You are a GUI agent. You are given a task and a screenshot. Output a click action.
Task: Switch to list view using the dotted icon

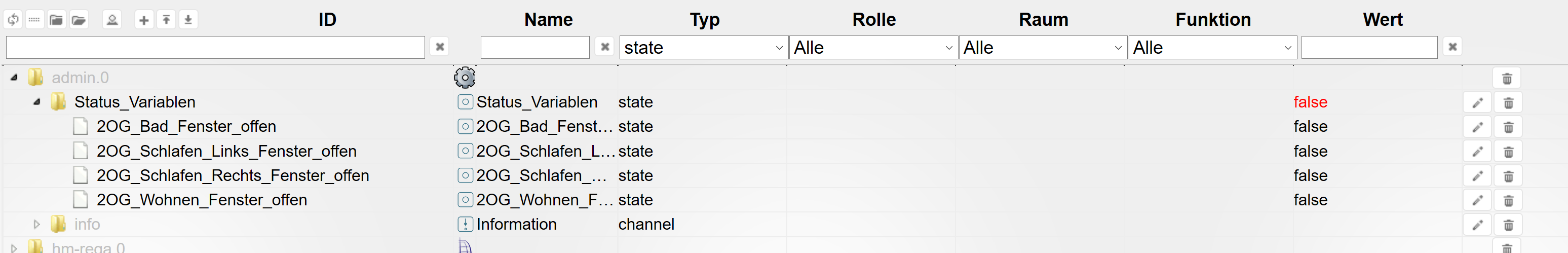click(x=34, y=20)
